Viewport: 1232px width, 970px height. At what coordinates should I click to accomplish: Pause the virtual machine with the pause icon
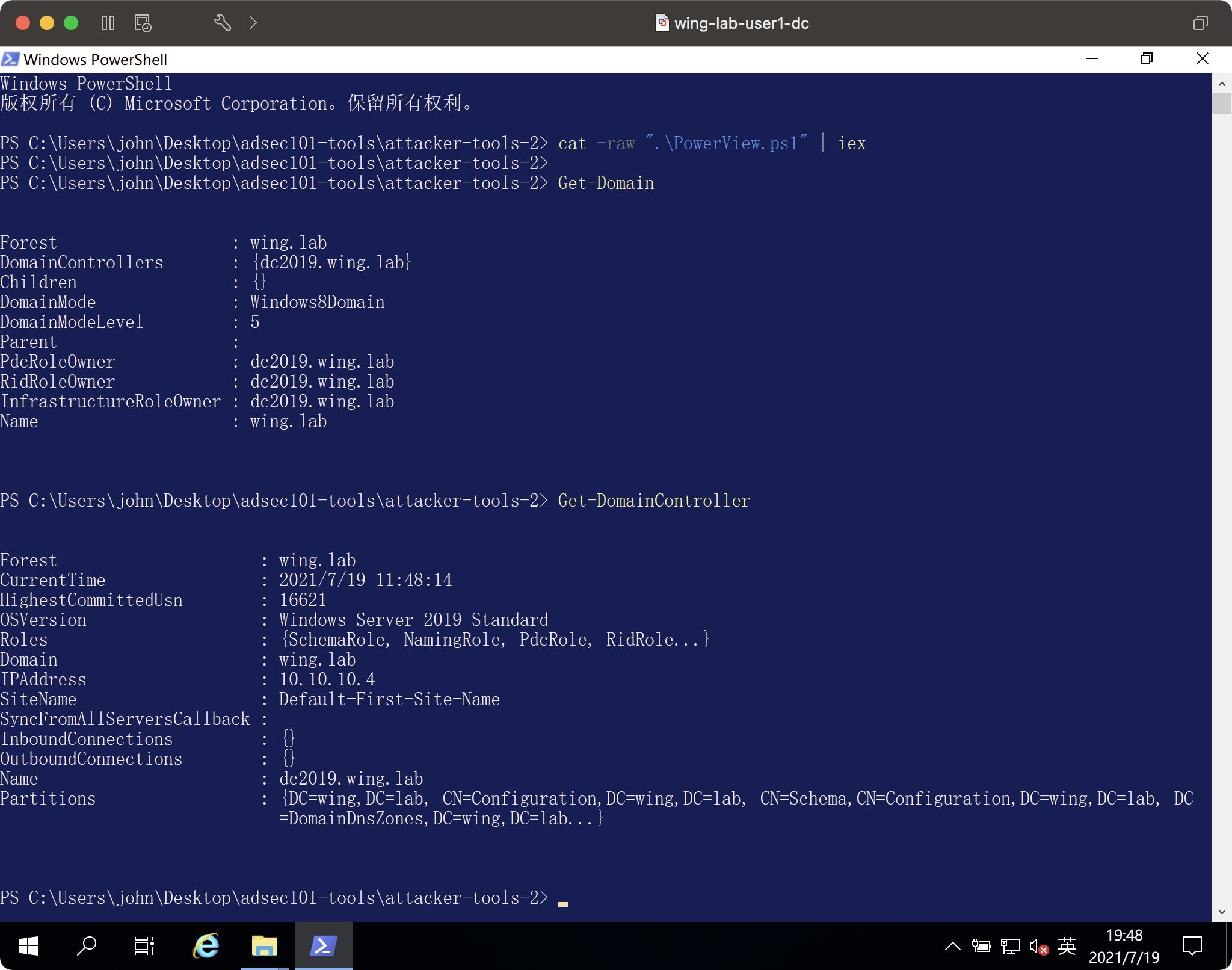(108, 23)
